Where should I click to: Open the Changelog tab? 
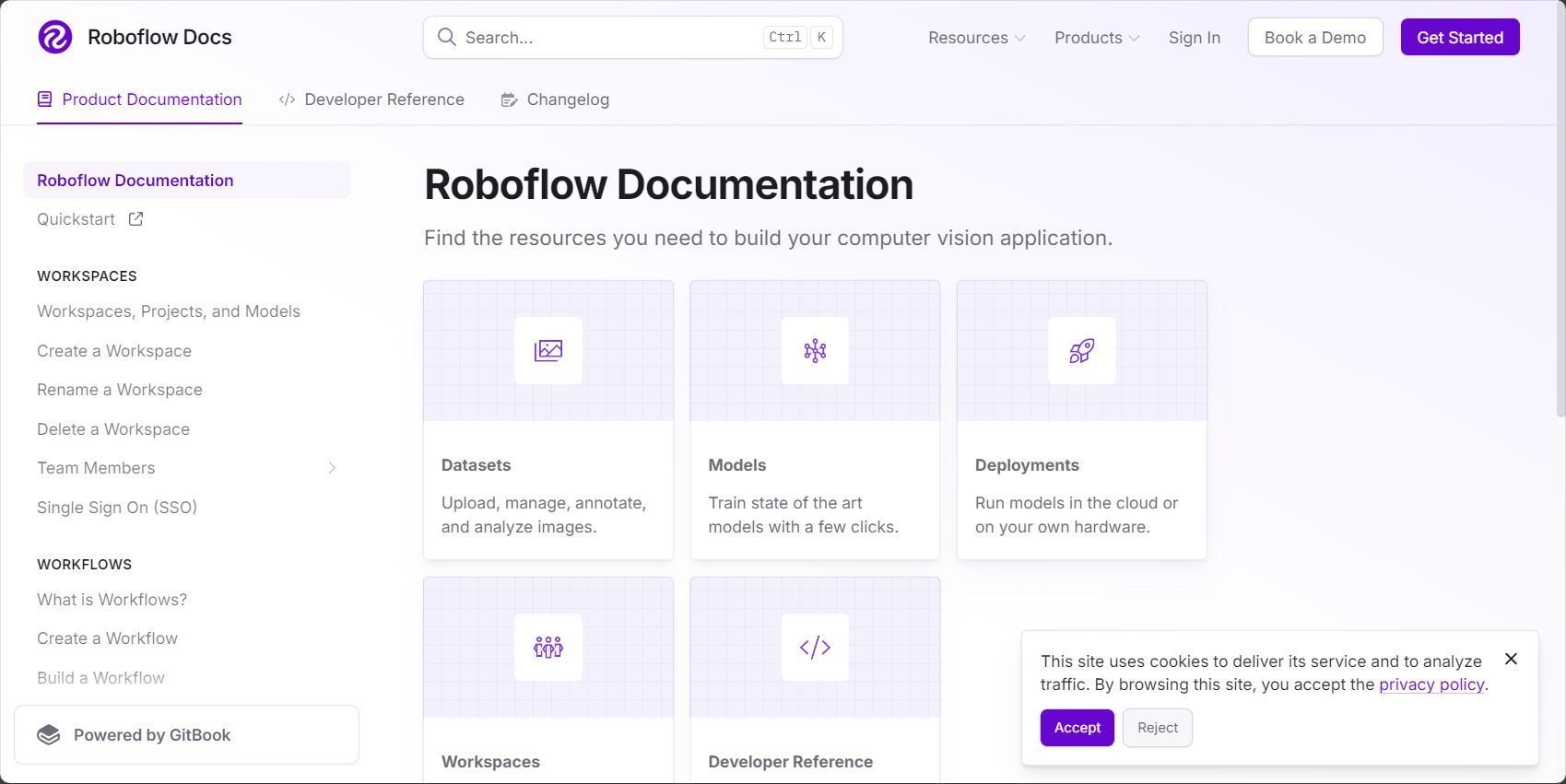click(555, 99)
